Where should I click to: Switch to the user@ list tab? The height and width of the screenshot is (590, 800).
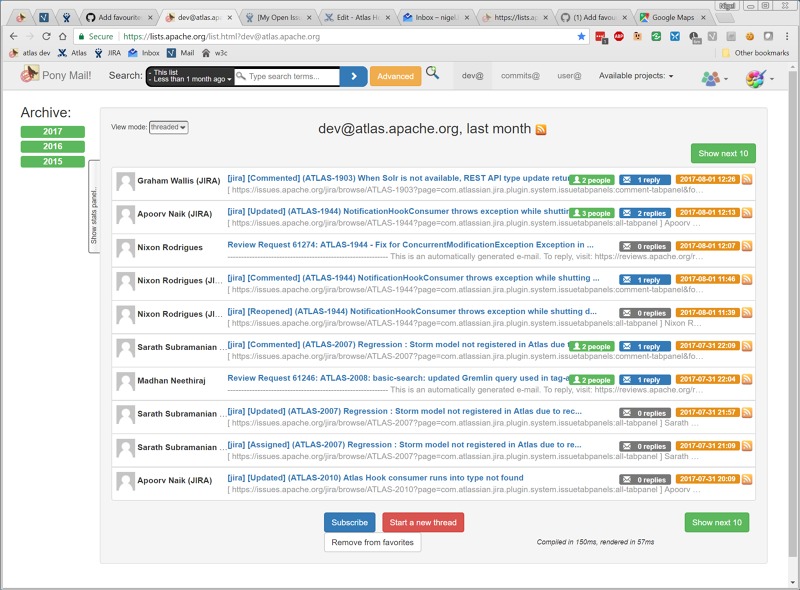click(569, 76)
